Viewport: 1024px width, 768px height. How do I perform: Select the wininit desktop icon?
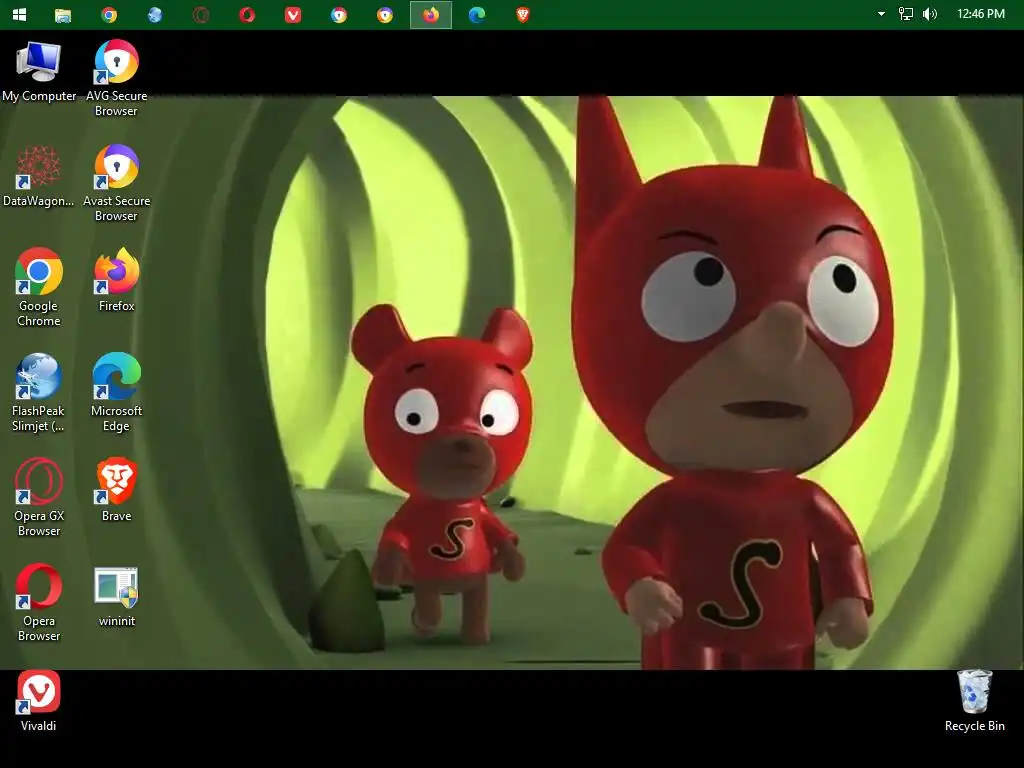(x=116, y=597)
